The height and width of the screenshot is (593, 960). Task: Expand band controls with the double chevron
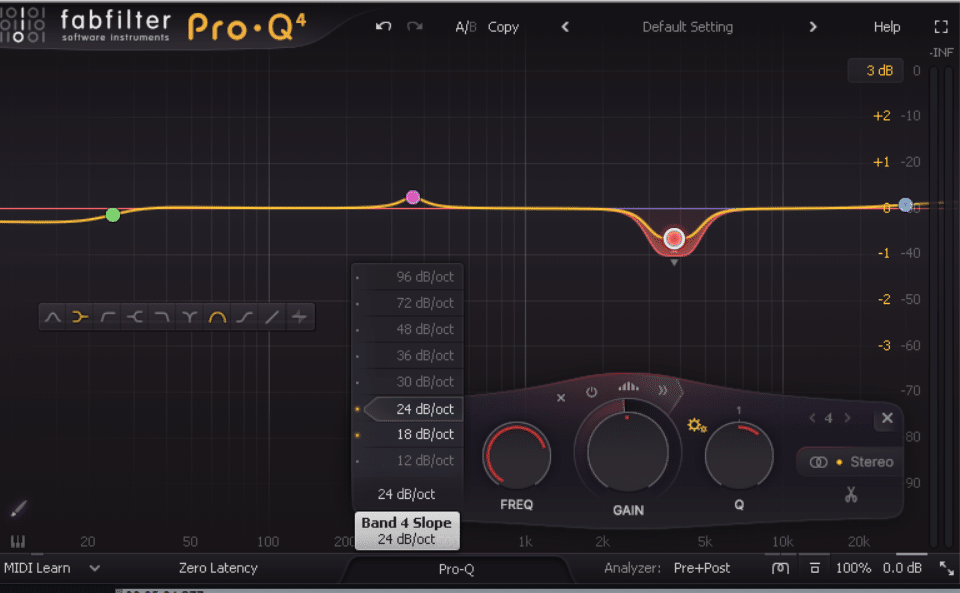[662, 392]
